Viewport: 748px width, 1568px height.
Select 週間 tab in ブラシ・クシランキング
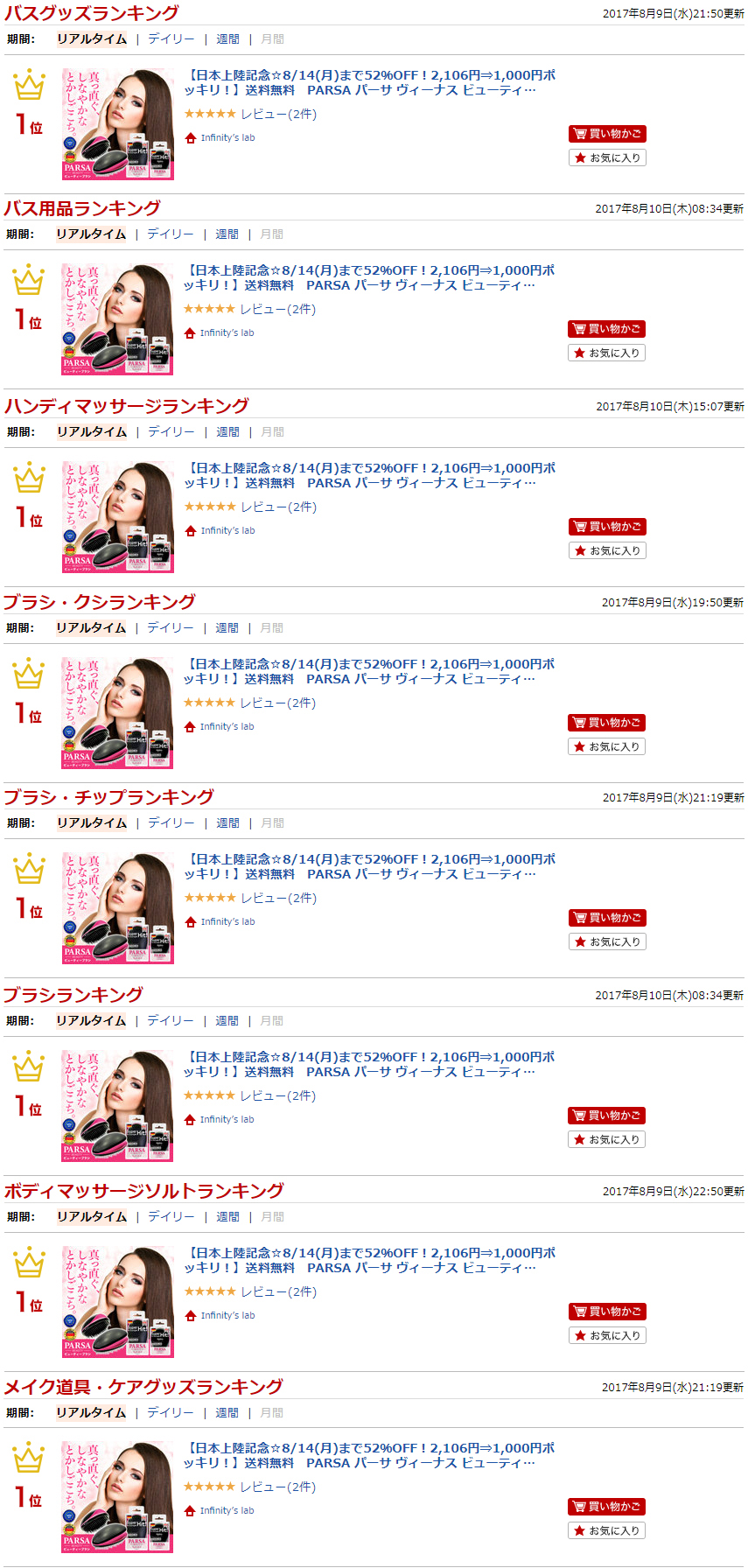click(x=227, y=627)
